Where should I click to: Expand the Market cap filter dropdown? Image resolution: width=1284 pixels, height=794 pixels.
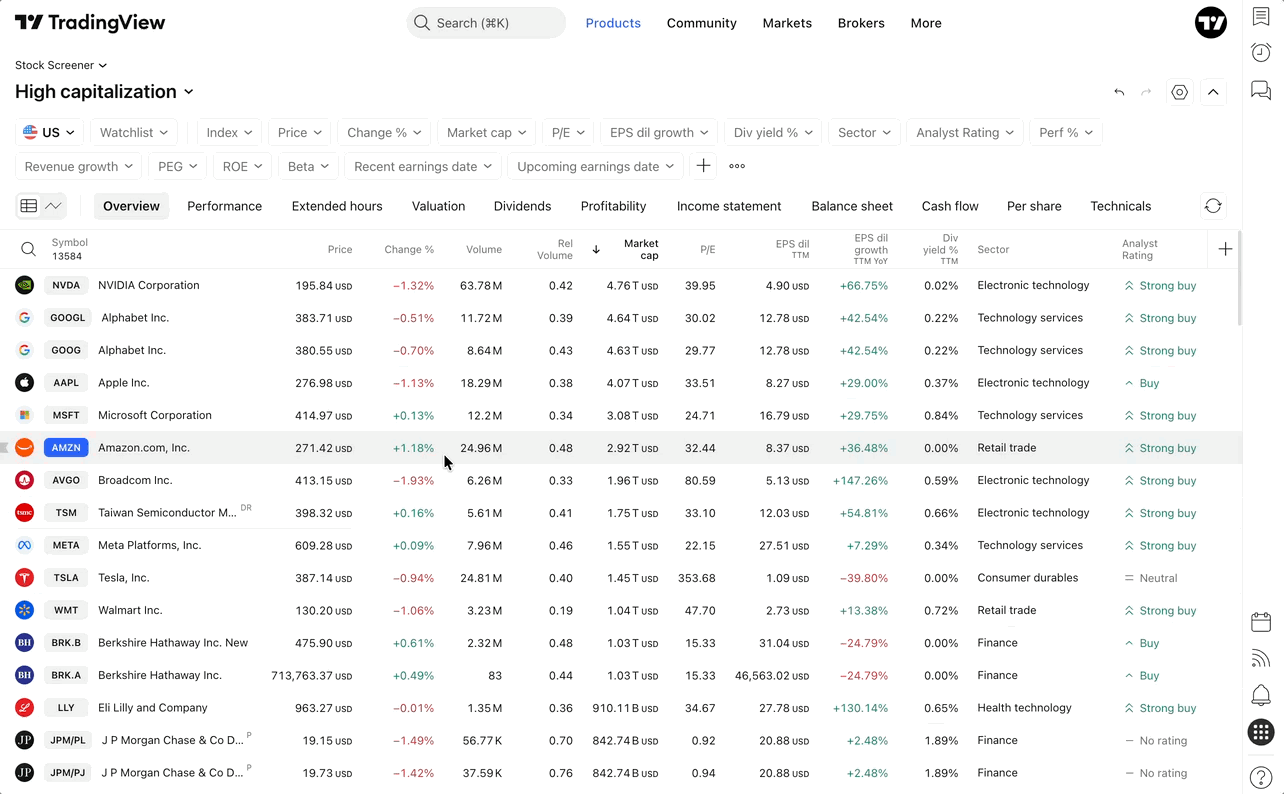point(487,132)
